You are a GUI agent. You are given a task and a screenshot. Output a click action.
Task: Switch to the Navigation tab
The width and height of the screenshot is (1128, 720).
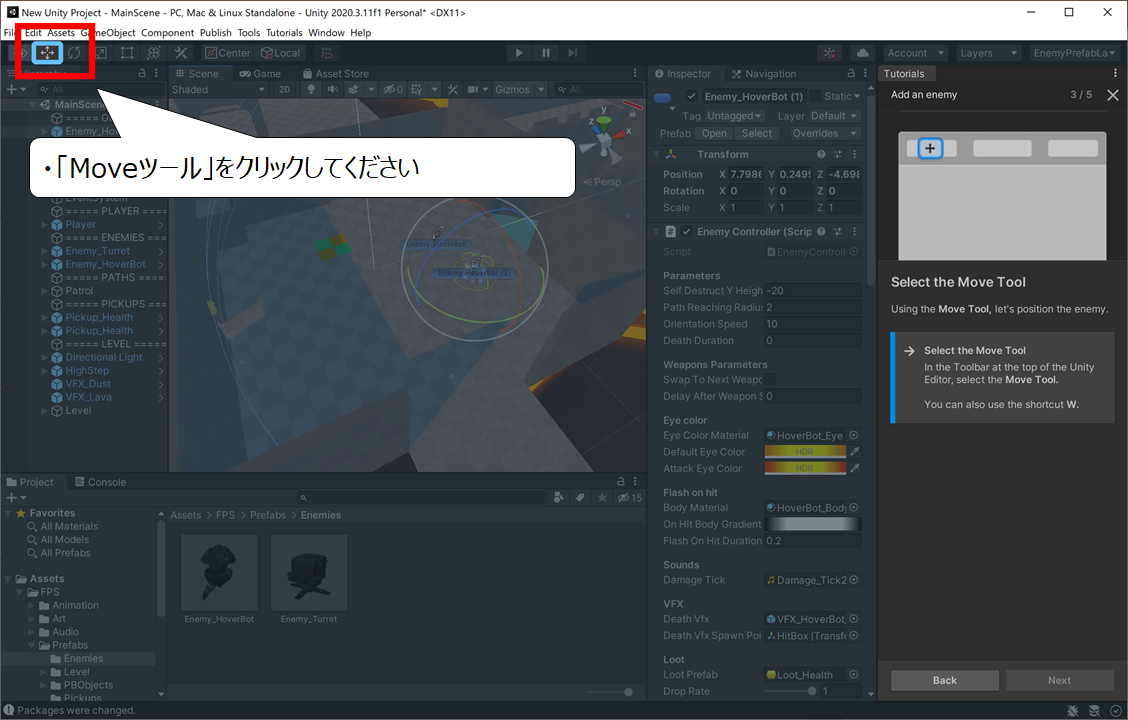(x=764, y=73)
